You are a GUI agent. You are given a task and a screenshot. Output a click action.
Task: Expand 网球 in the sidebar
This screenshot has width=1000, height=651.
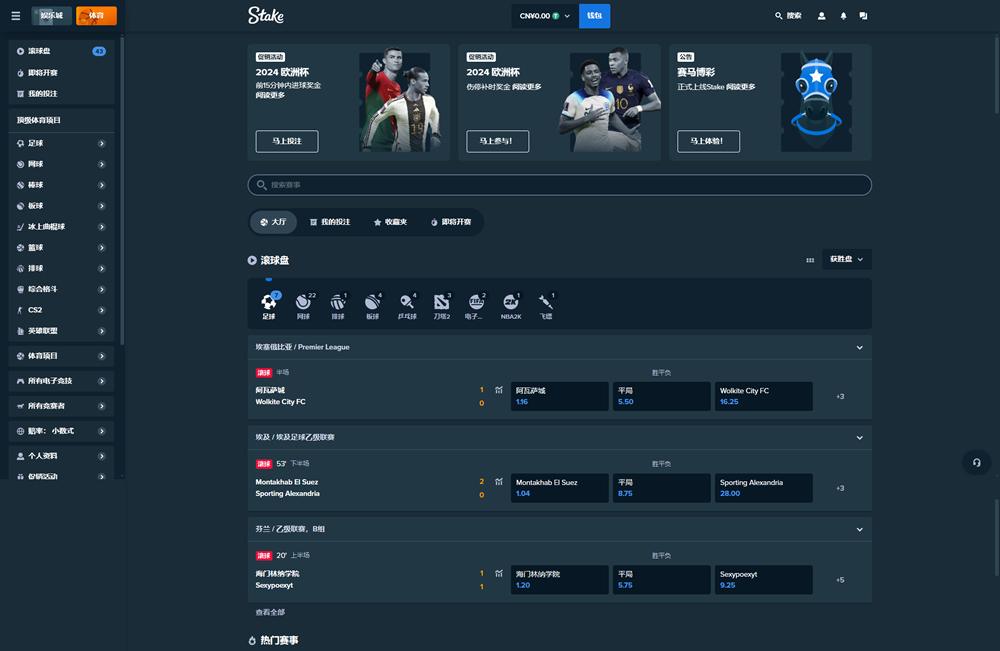point(101,165)
